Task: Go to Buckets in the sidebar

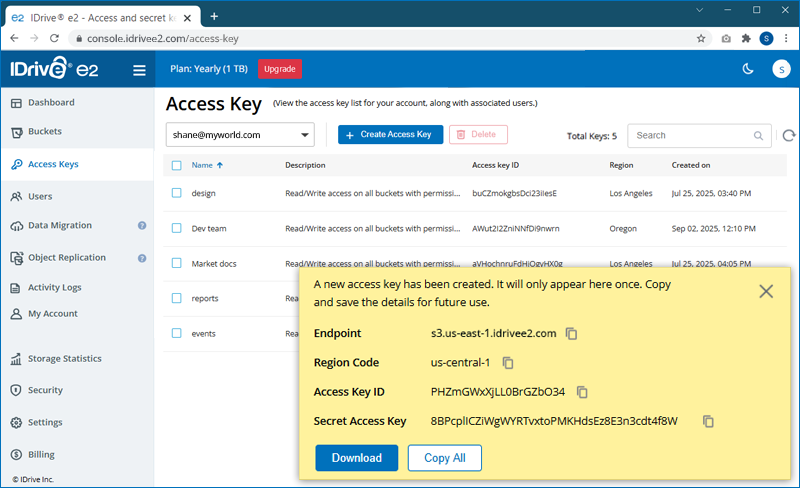Action: click(45, 132)
